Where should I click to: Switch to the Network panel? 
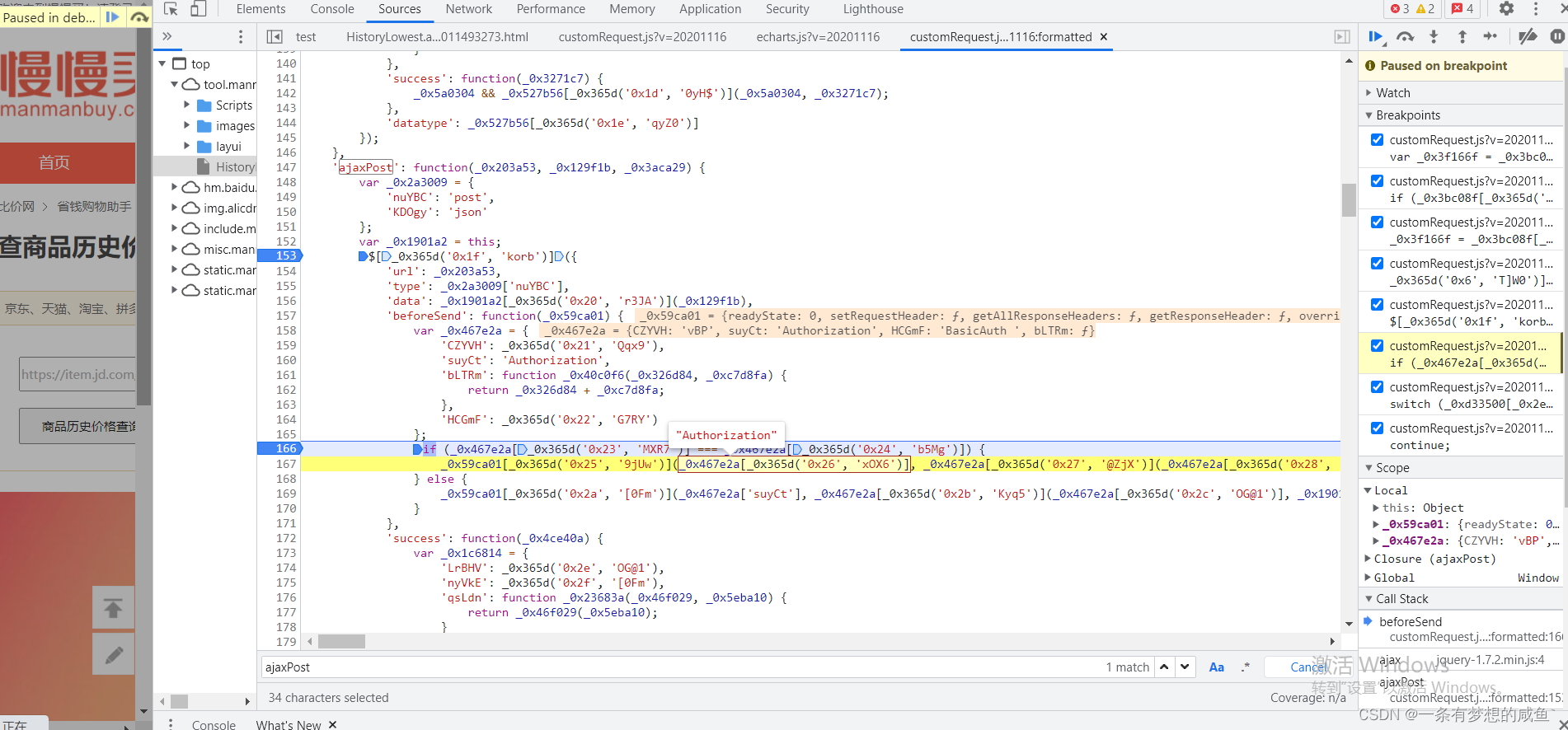point(468,9)
